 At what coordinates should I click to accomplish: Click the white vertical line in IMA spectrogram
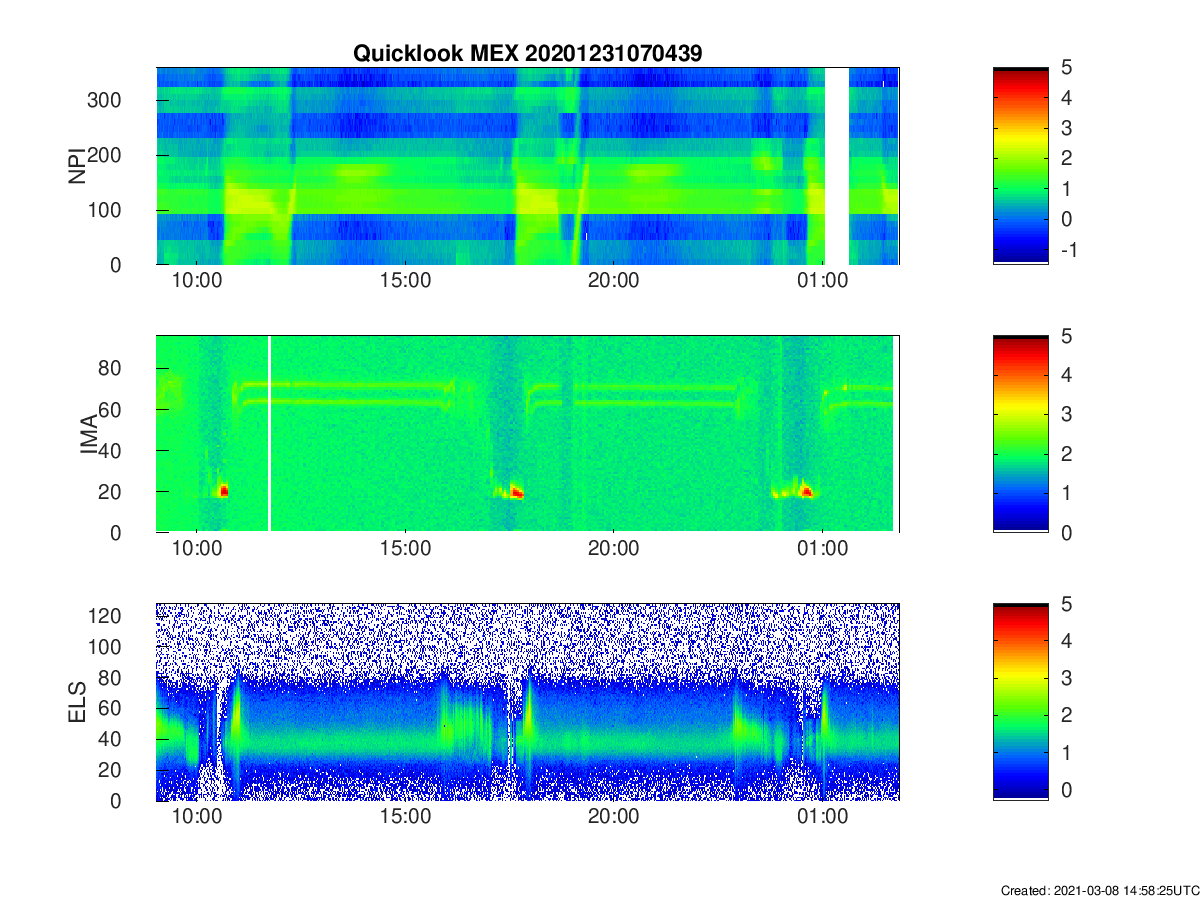click(x=269, y=434)
